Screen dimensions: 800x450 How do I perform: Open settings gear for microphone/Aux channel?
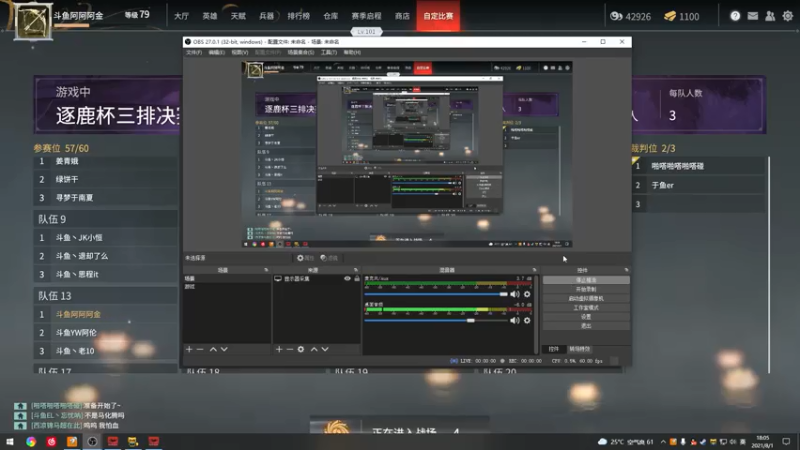[527, 294]
